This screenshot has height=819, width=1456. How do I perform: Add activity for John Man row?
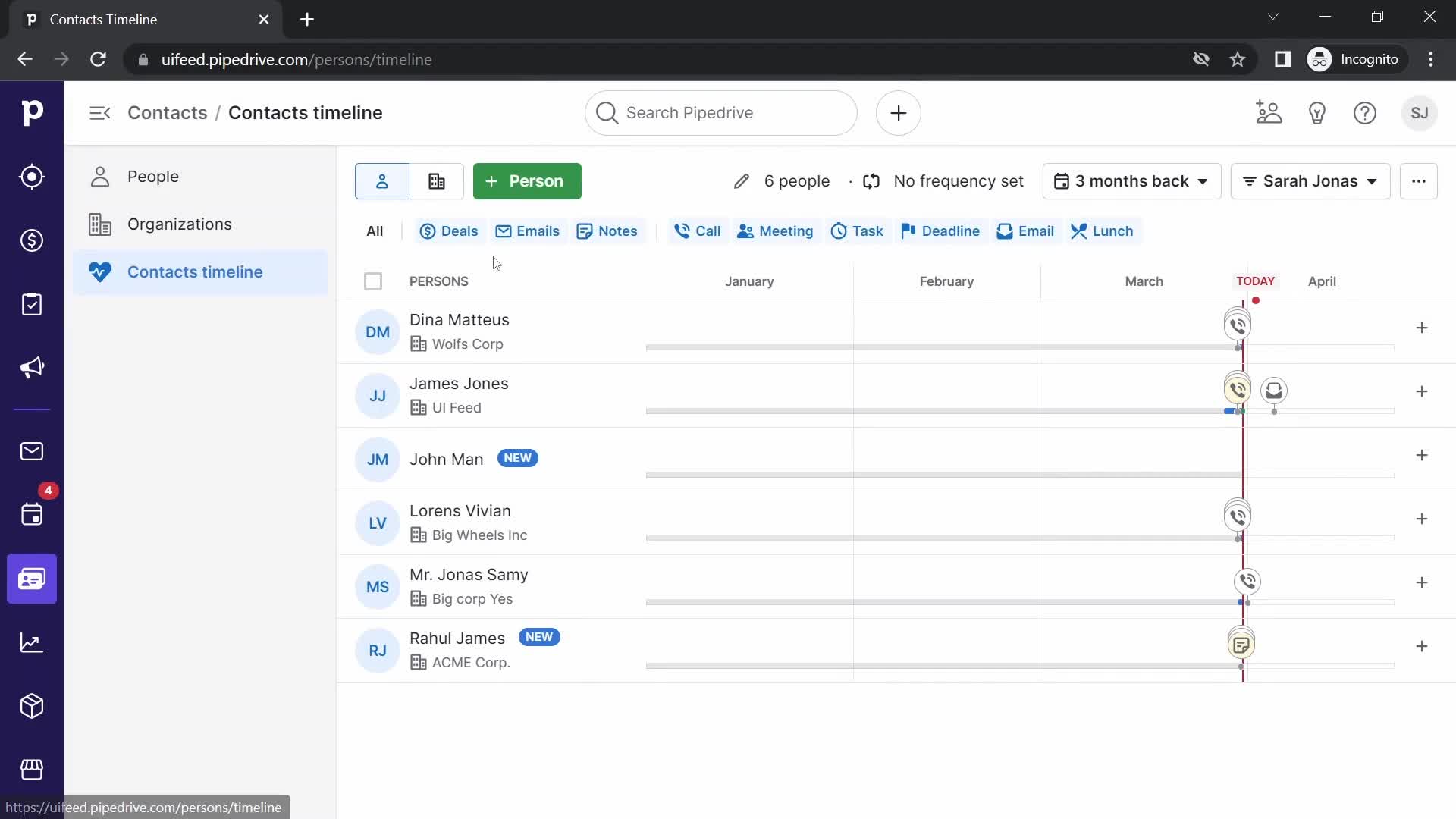1422,455
